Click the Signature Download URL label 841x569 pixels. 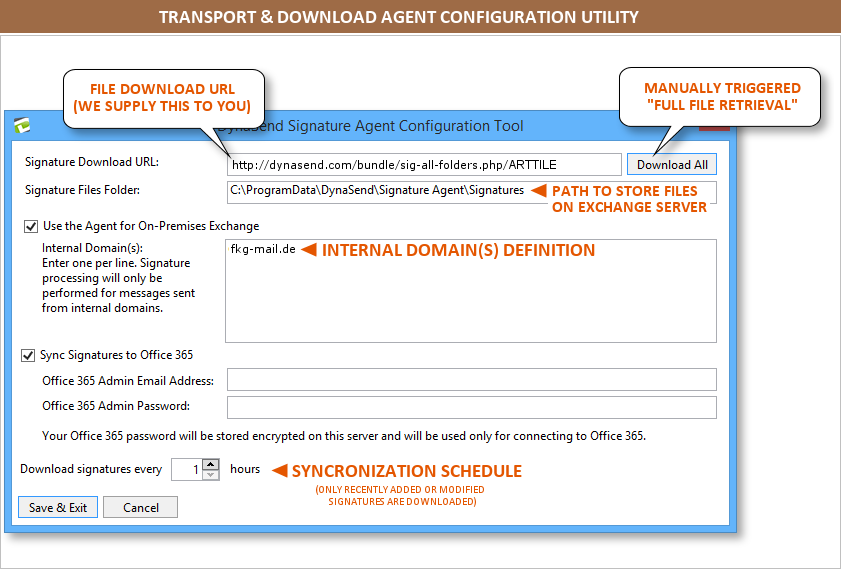92,162
